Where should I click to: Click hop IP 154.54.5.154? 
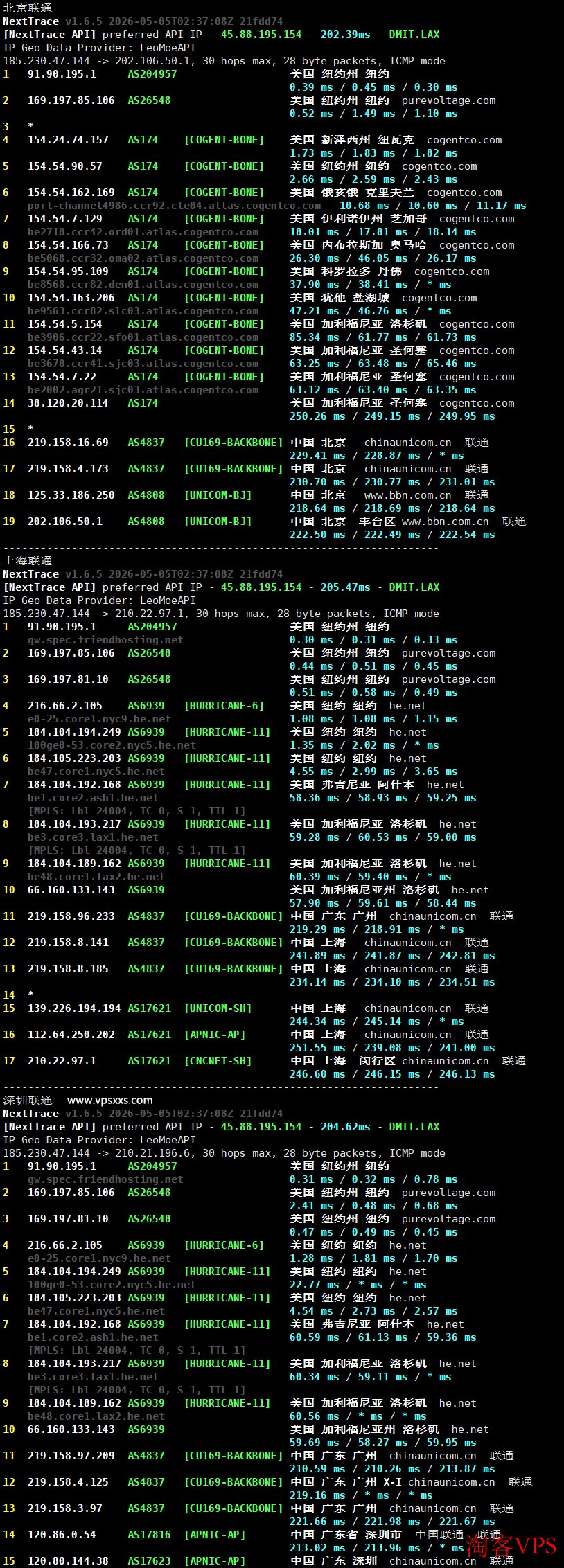click(64, 324)
